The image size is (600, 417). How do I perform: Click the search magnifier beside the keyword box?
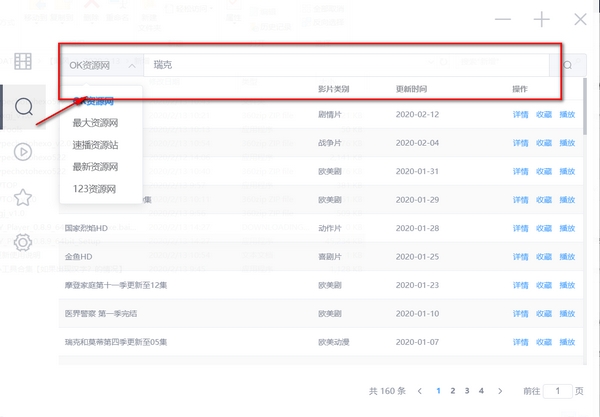(568, 65)
